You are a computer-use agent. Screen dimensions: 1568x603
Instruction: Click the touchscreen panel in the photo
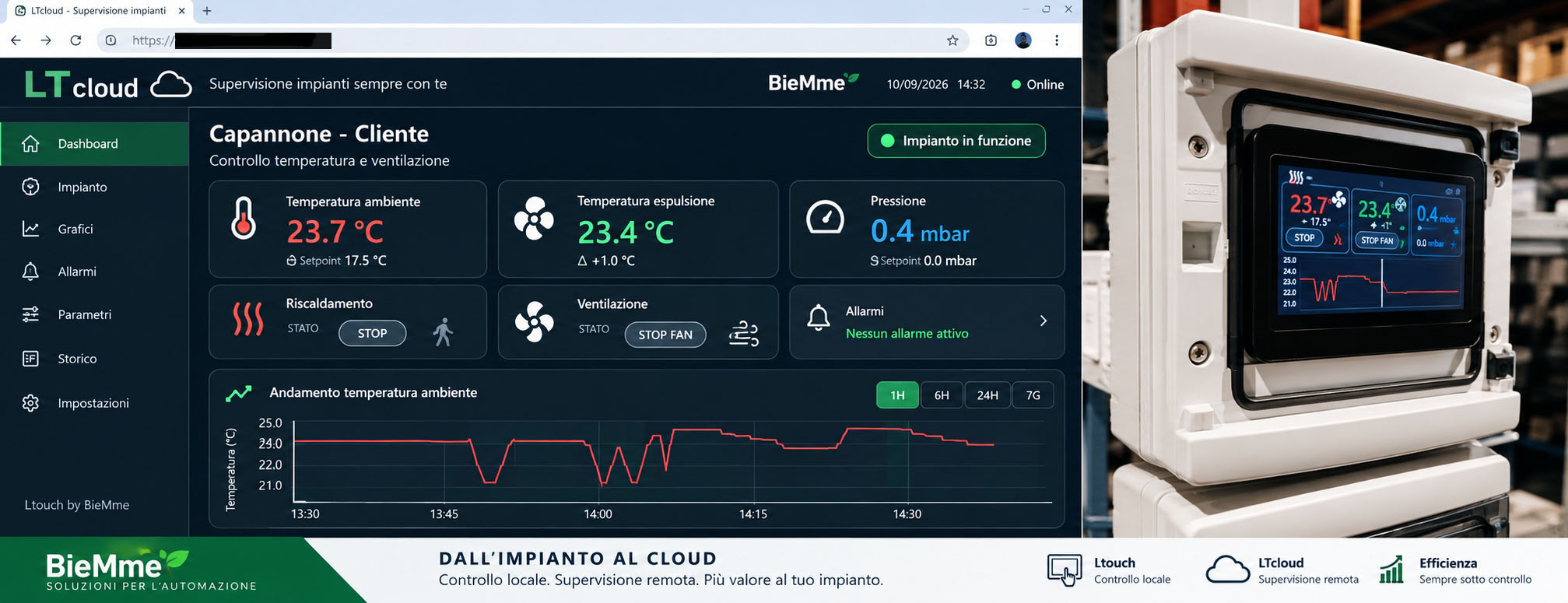click(x=1370, y=241)
